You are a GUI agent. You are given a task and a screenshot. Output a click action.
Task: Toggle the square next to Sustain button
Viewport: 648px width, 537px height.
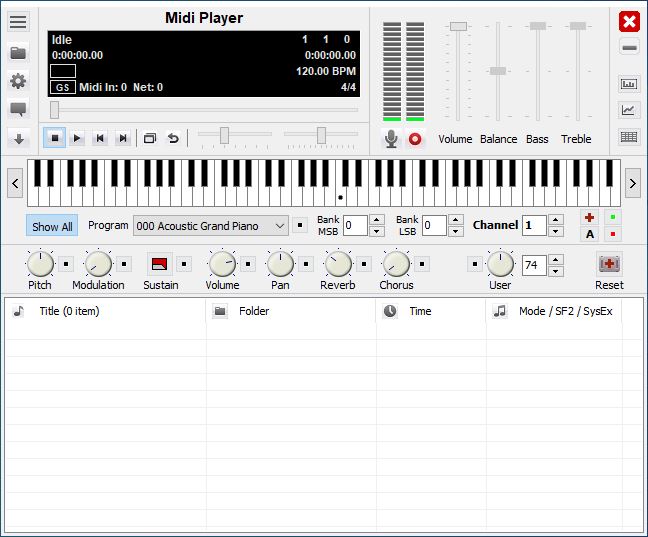click(x=184, y=264)
